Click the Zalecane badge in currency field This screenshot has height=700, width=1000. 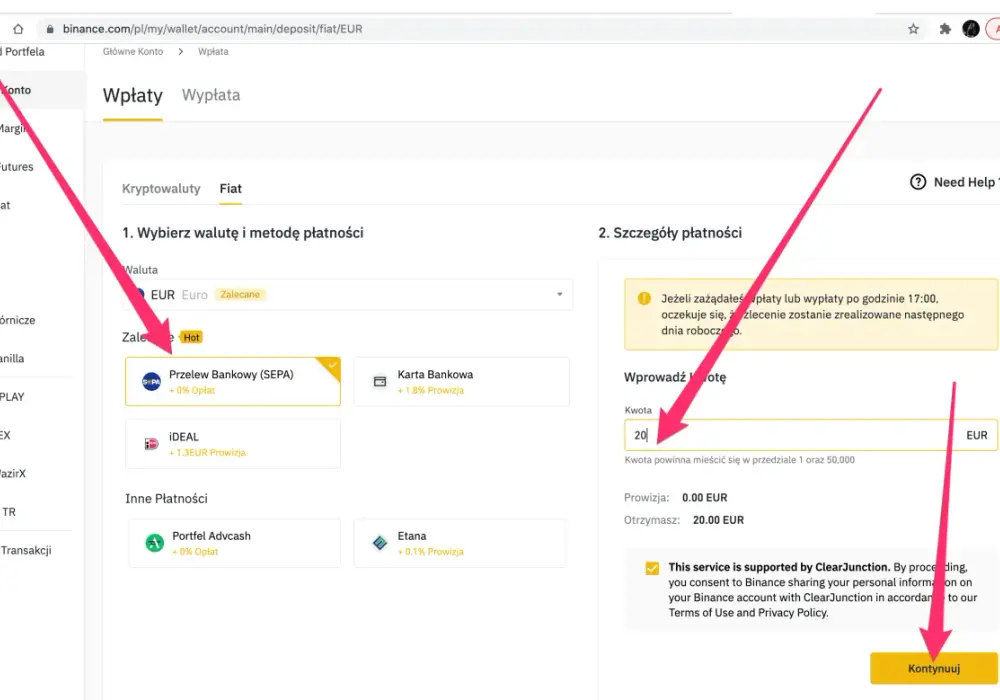(240, 295)
